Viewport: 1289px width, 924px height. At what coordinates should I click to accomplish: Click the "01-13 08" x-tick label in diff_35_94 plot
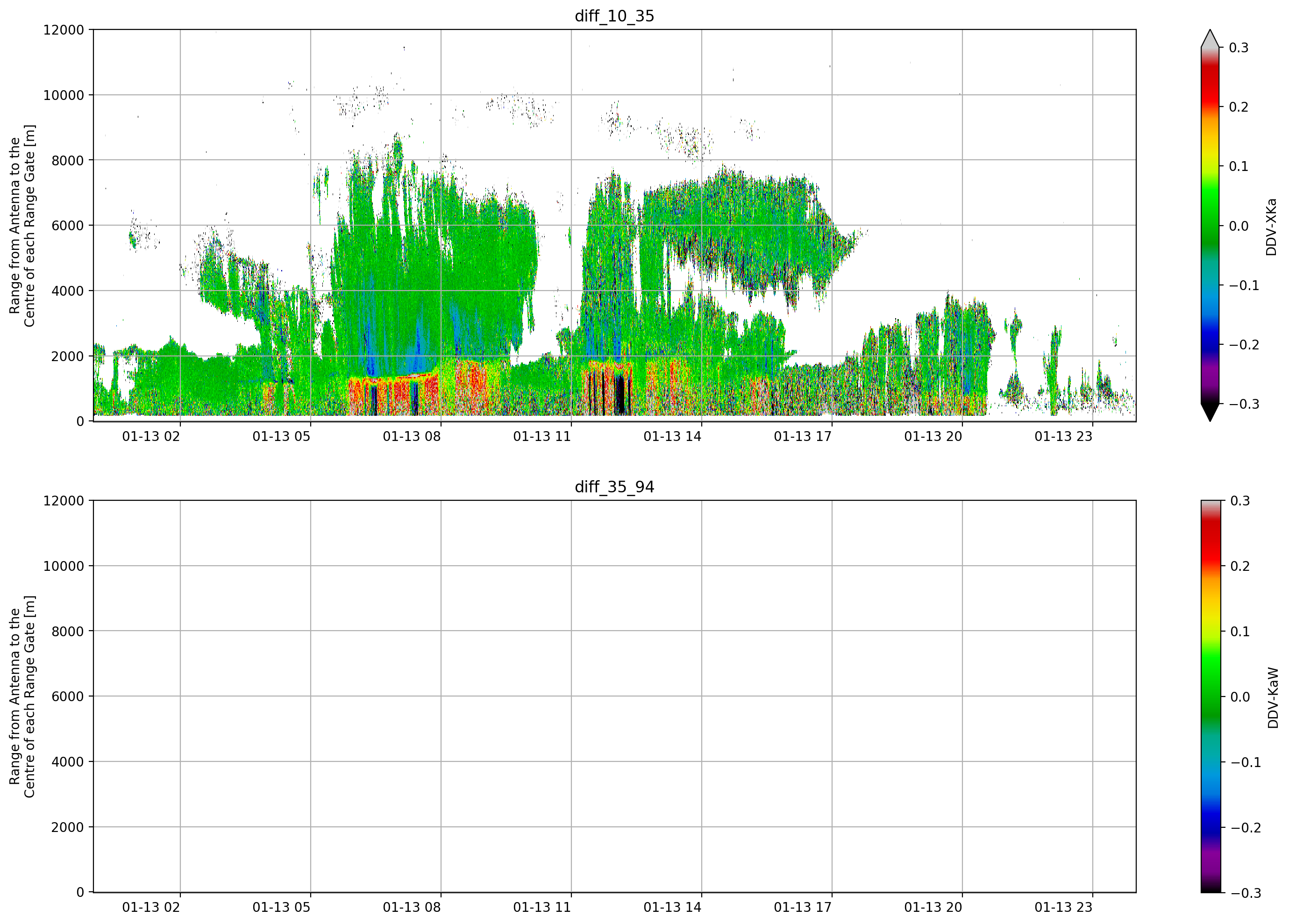coord(412,908)
